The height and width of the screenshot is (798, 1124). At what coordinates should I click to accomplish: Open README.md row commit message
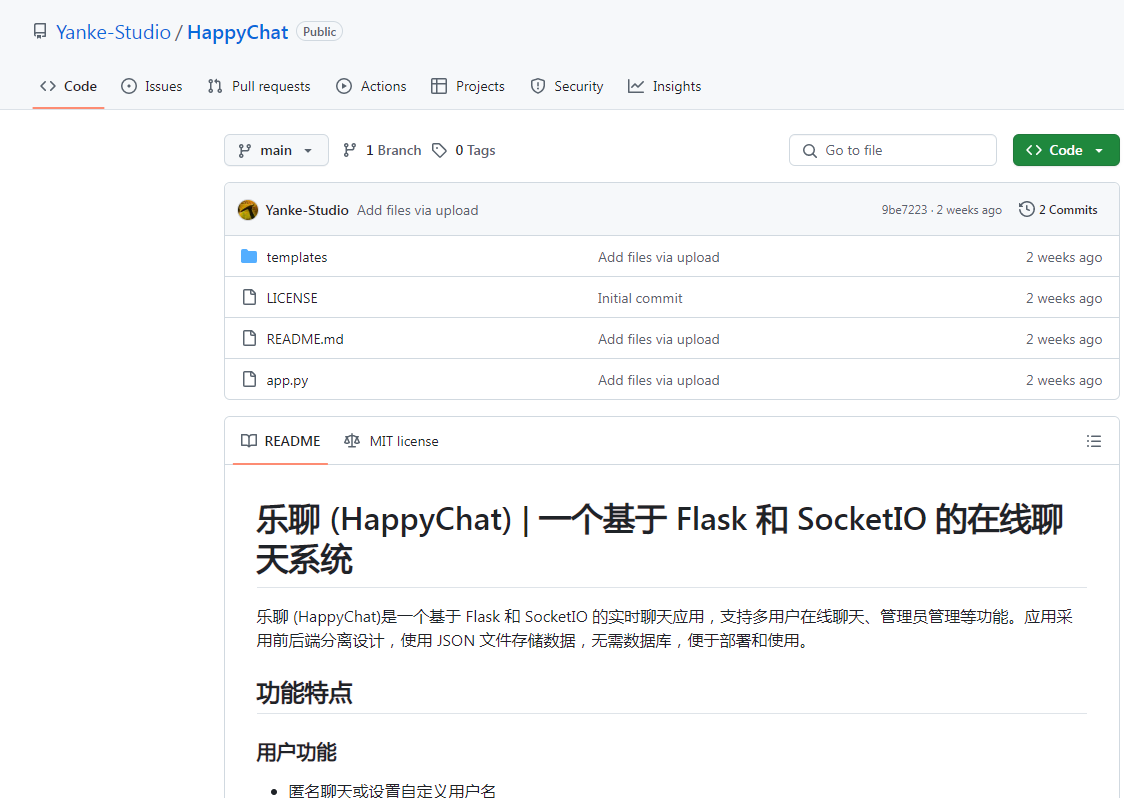659,338
